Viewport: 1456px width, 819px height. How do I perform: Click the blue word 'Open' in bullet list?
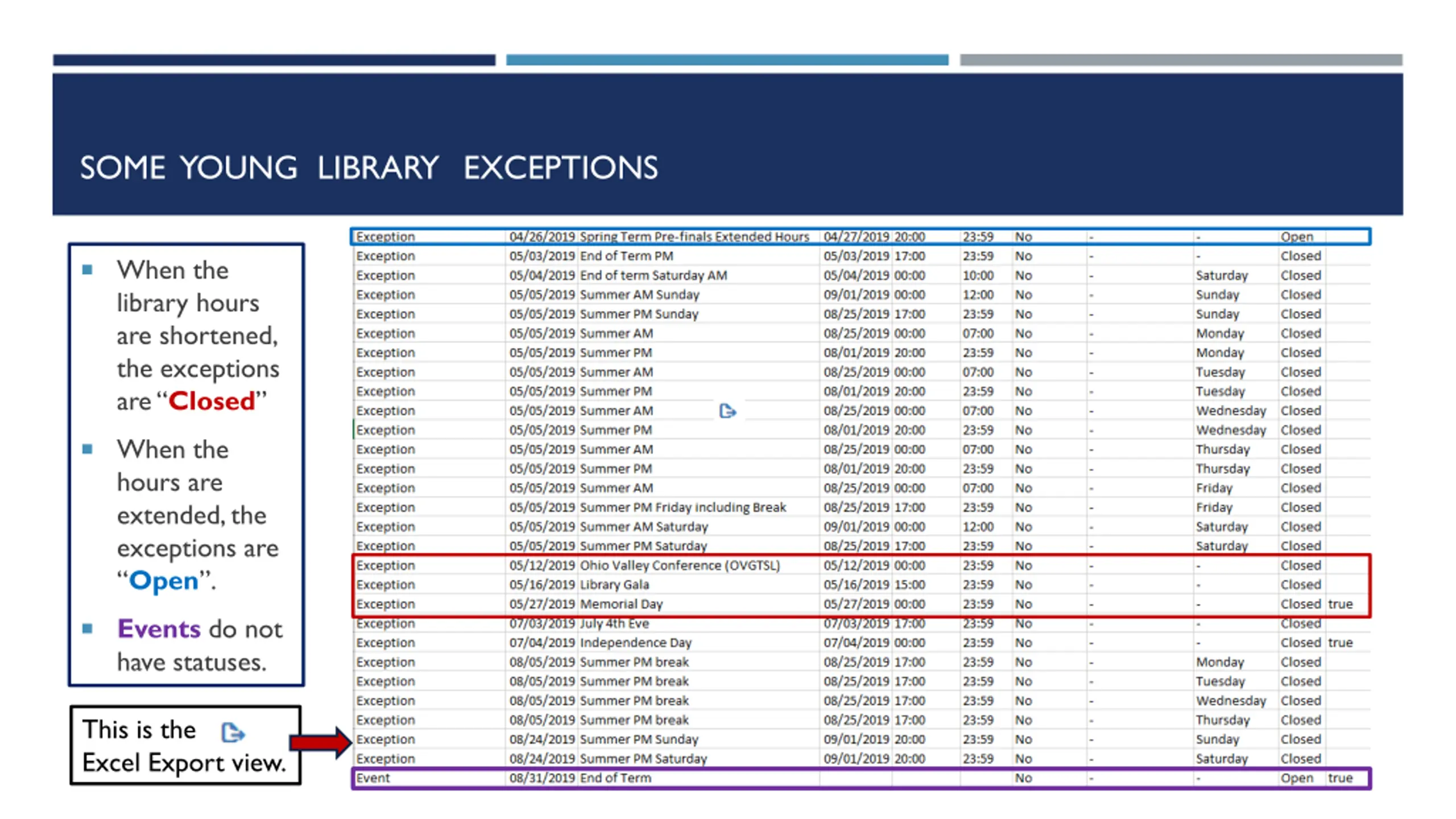tap(163, 581)
